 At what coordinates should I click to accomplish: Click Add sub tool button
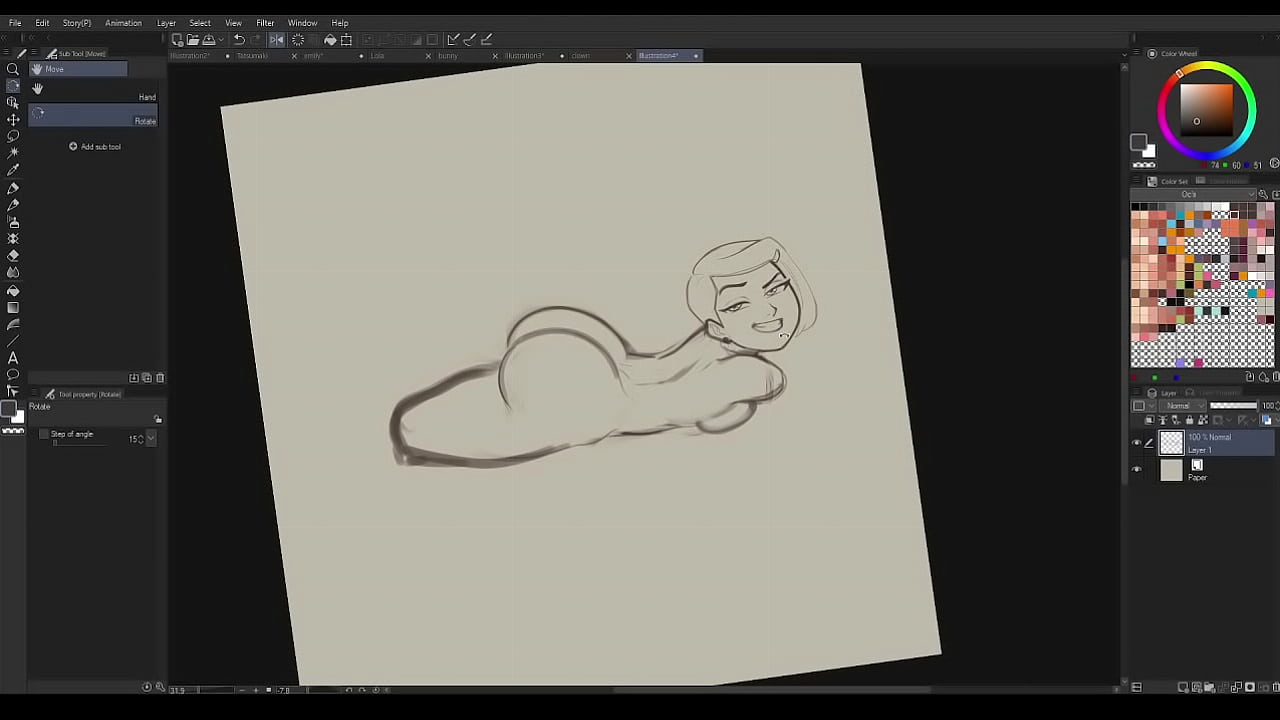click(94, 147)
